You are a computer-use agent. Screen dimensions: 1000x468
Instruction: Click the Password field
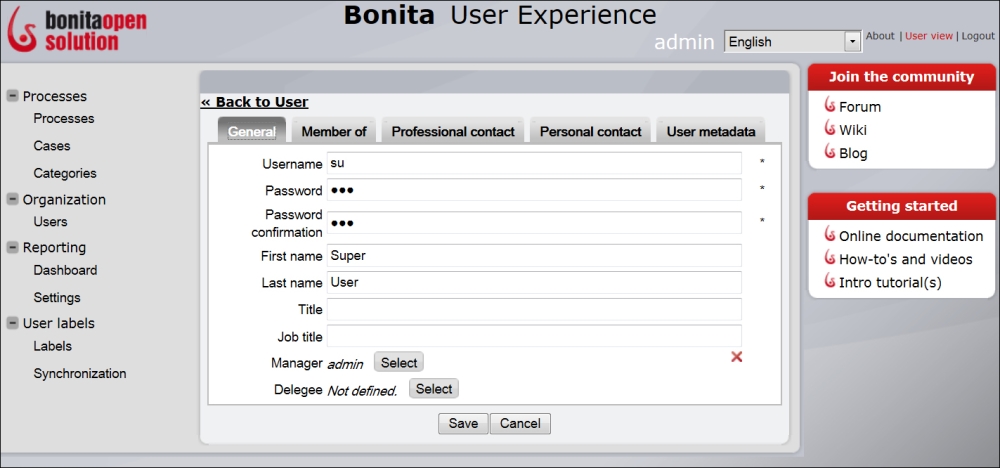534,190
